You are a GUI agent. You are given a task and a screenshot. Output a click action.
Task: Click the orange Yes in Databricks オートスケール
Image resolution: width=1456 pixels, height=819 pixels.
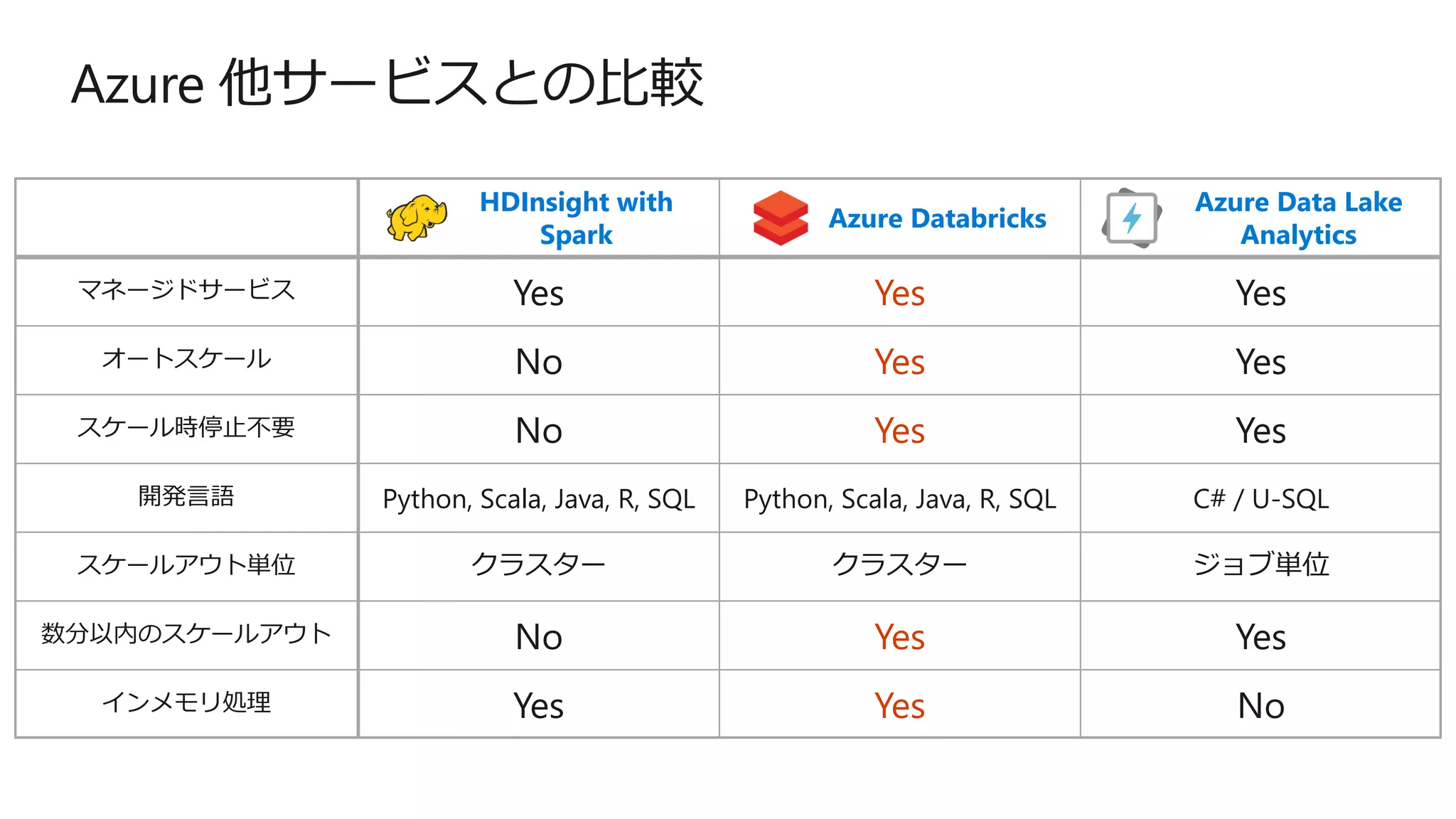(899, 361)
